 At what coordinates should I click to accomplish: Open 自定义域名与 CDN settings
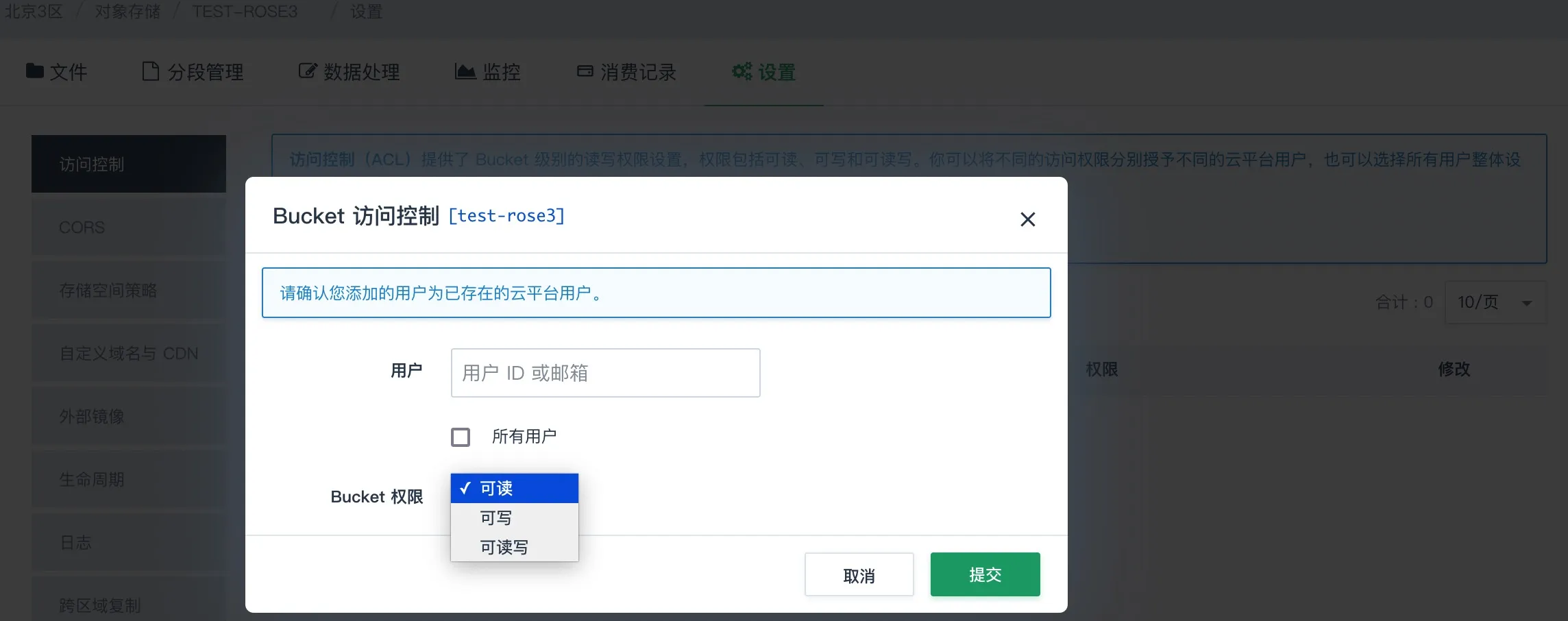point(129,354)
